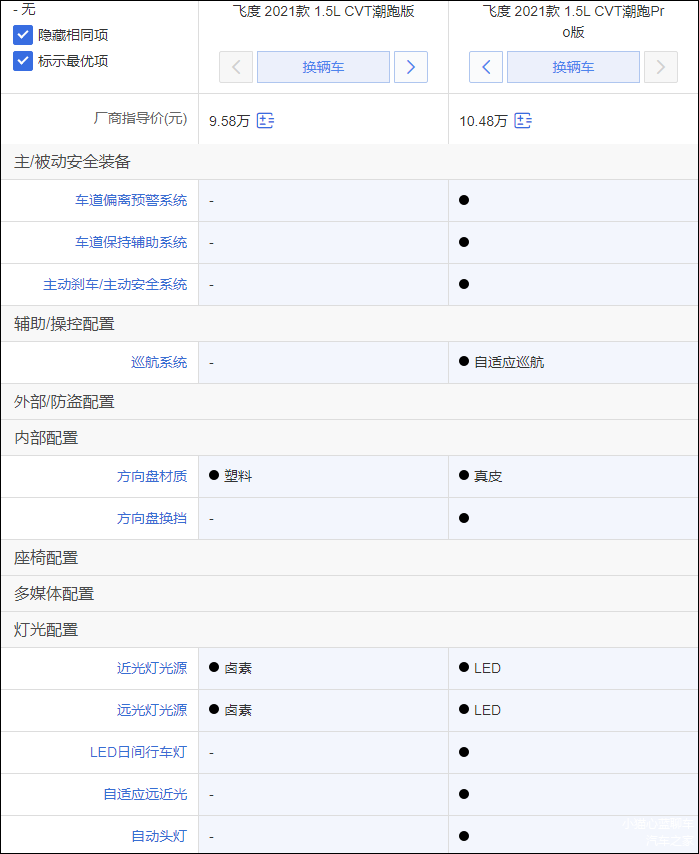Expand the 外部/防盗配置 section header
699x854 pixels.
point(64,402)
